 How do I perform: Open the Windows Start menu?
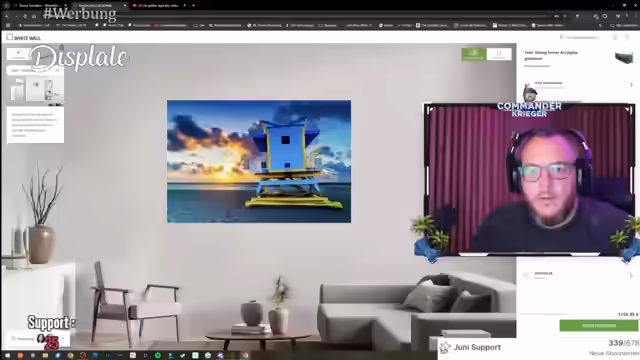click(x=7, y=356)
